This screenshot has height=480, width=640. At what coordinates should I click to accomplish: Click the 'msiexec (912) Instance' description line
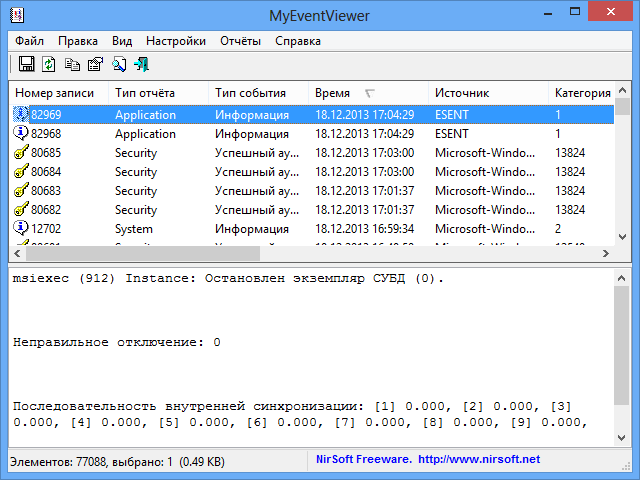pyautogui.click(x=228, y=278)
